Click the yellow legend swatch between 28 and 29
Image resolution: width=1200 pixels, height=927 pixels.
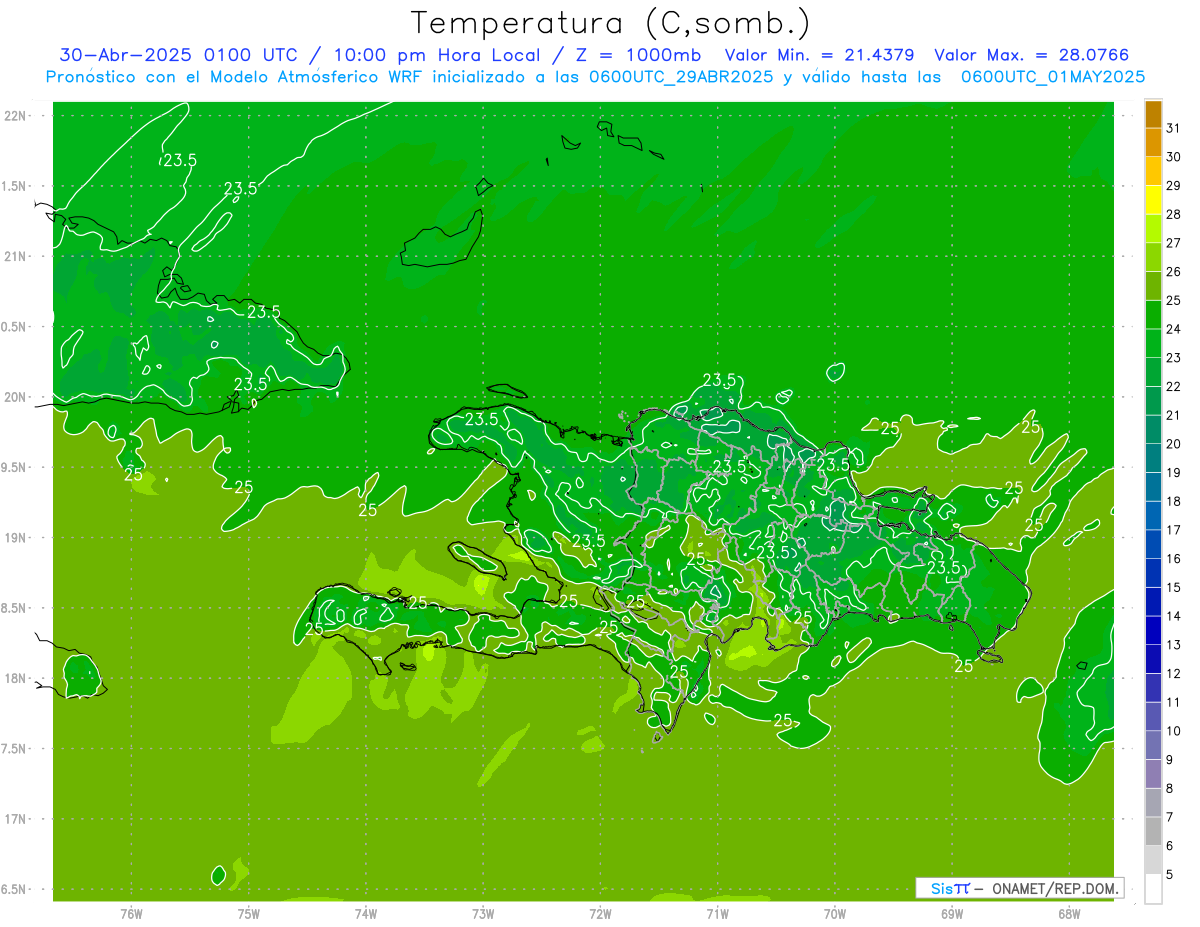point(1153,200)
